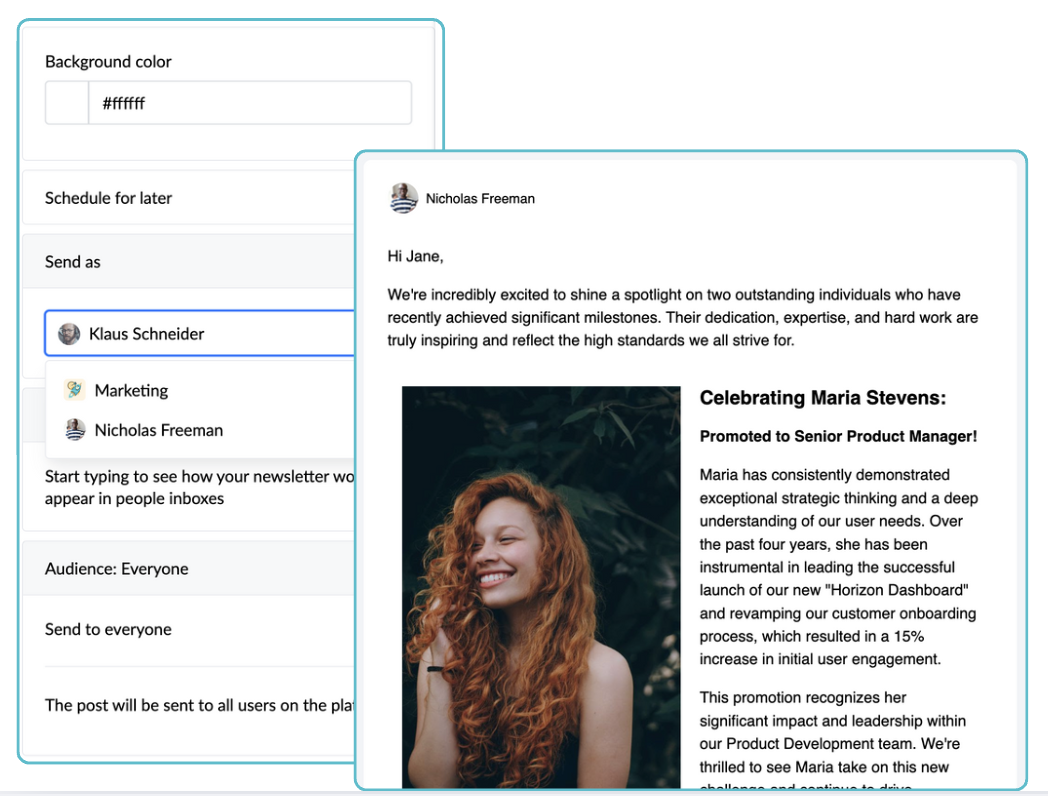Click the Background color label

[x=108, y=61]
